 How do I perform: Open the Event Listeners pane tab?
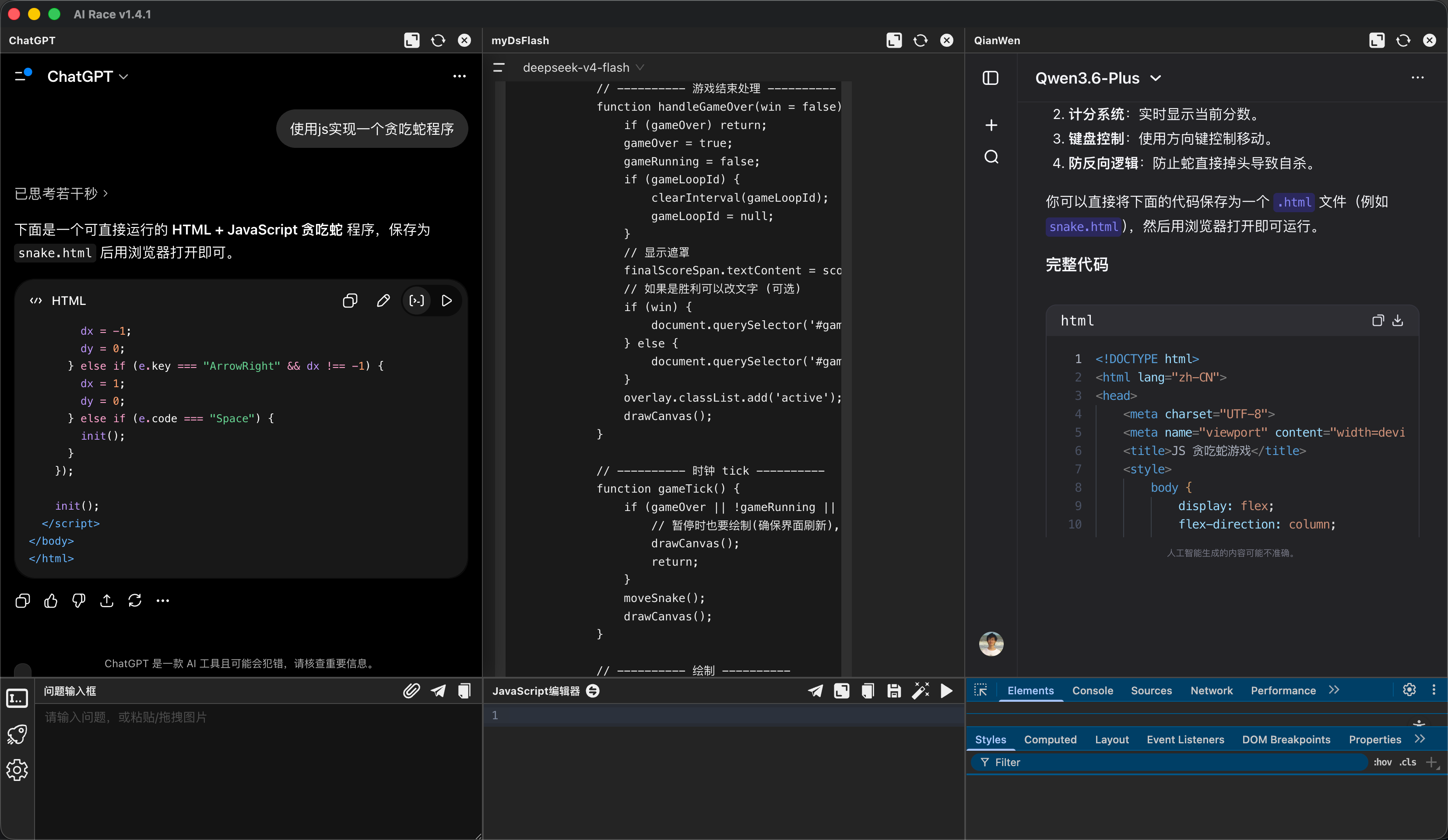[x=1185, y=739]
